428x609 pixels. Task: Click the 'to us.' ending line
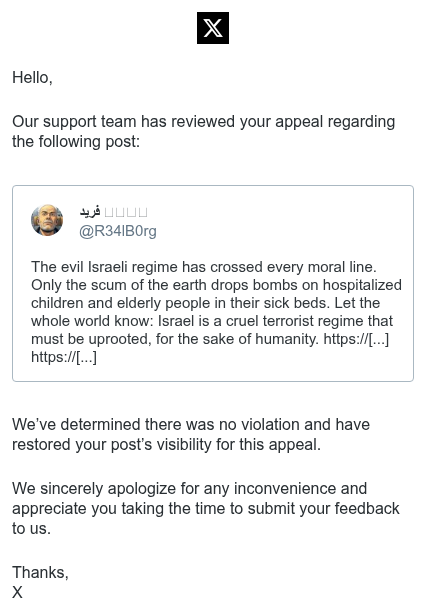31,529
